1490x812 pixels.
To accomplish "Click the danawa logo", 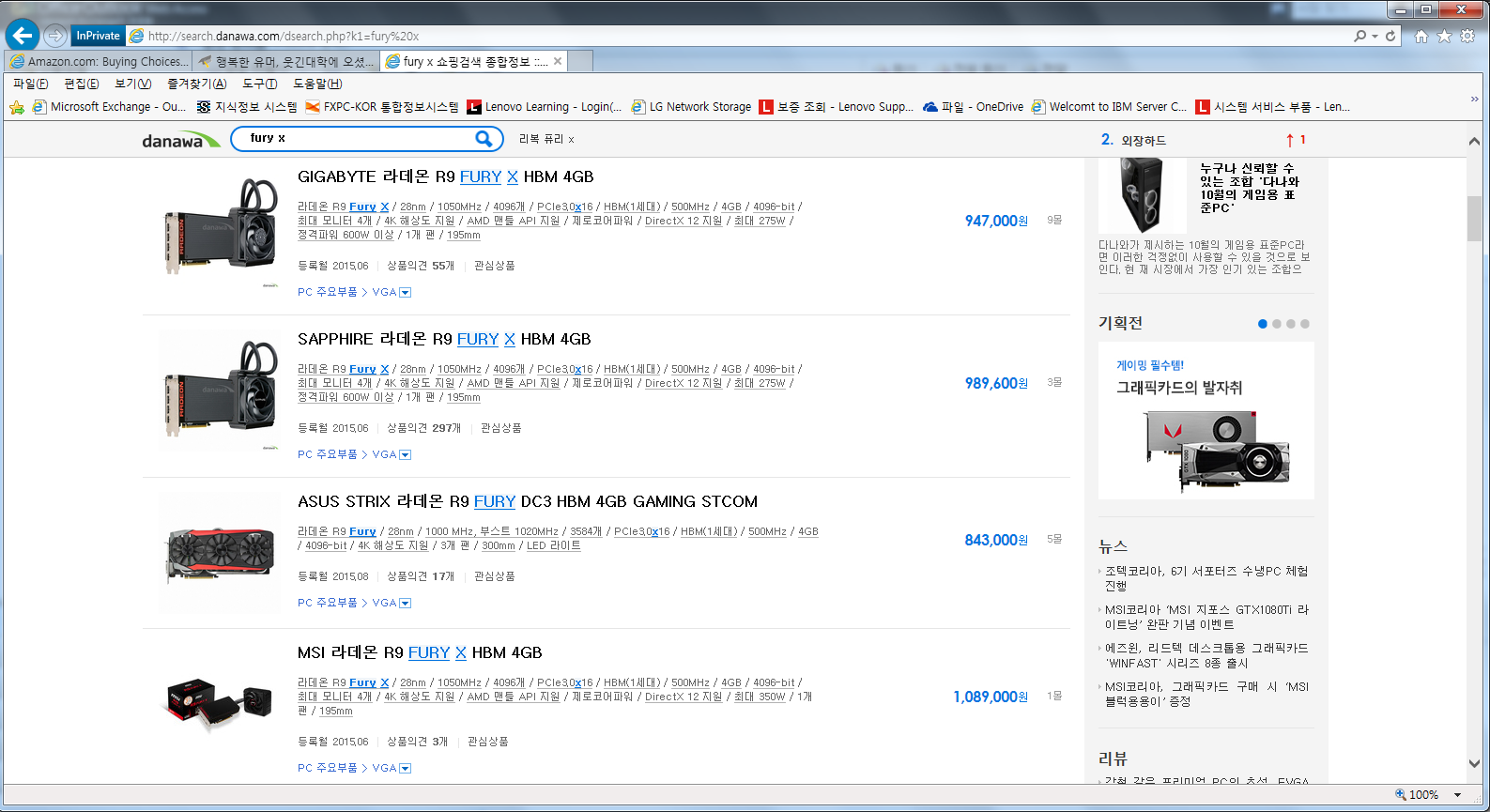I will coord(180,140).
